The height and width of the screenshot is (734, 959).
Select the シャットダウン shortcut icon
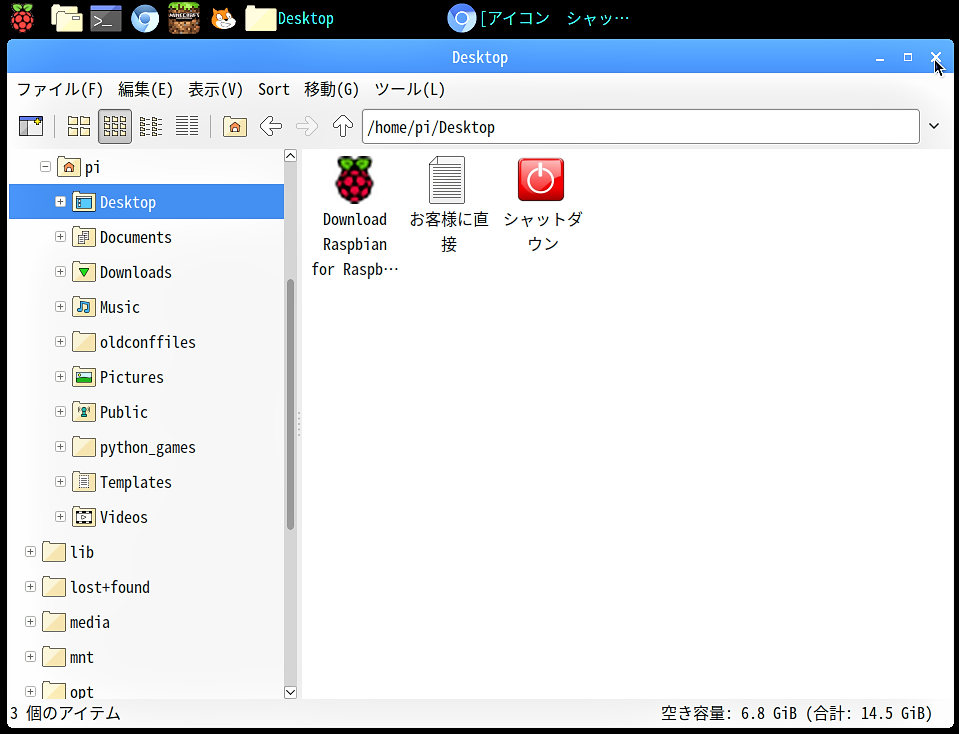[x=541, y=180]
